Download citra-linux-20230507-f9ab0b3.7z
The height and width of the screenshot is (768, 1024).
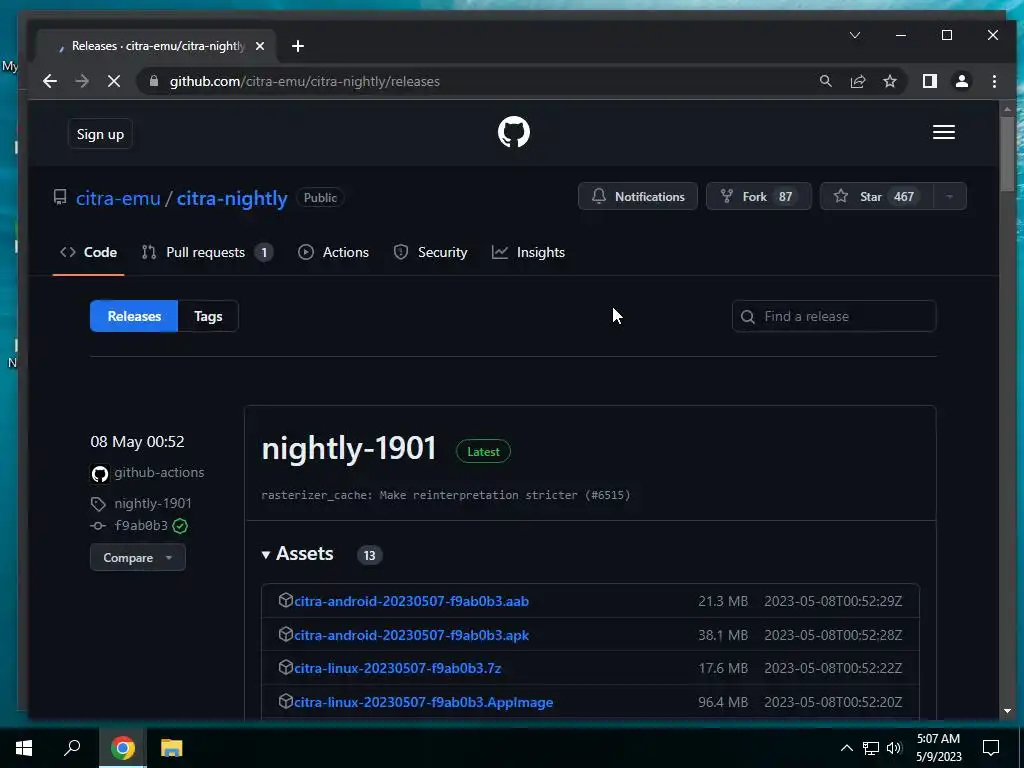(398, 668)
